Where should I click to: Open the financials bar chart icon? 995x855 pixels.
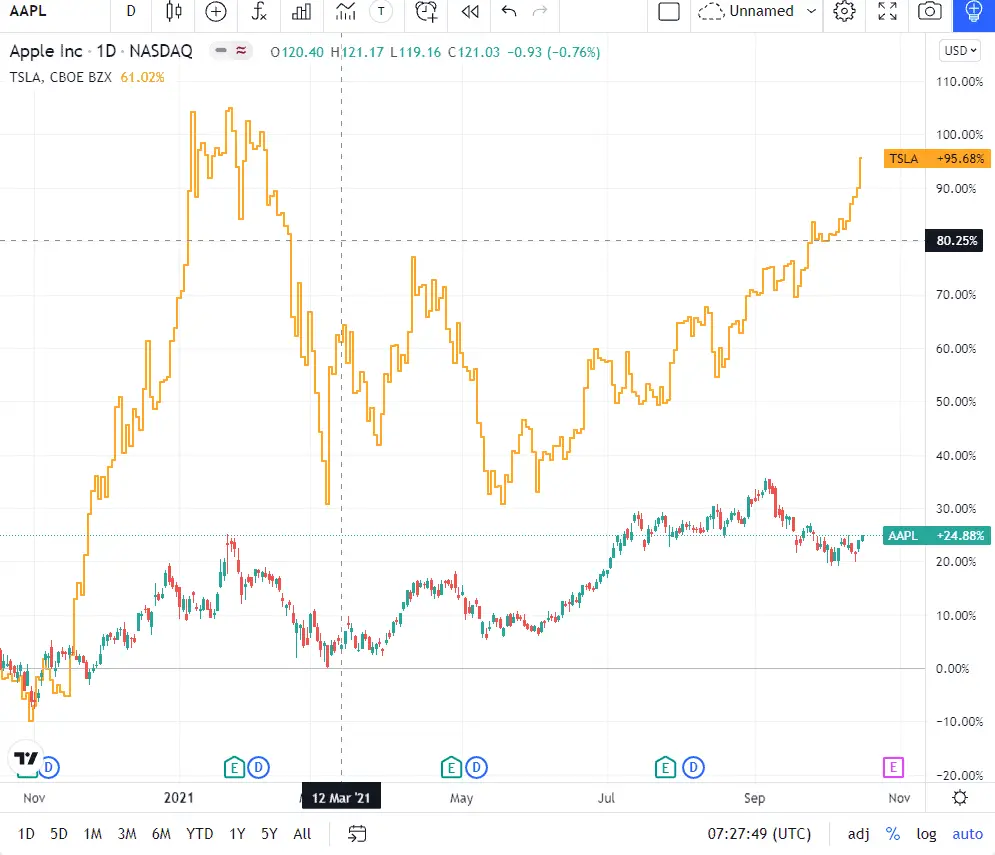pyautogui.click(x=301, y=11)
